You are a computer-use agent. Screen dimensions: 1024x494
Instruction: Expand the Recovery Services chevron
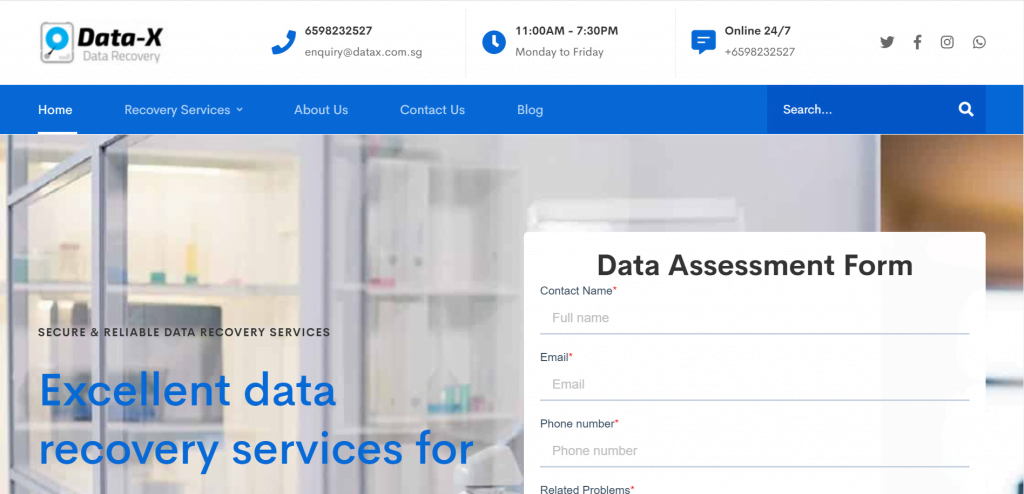(240, 110)
